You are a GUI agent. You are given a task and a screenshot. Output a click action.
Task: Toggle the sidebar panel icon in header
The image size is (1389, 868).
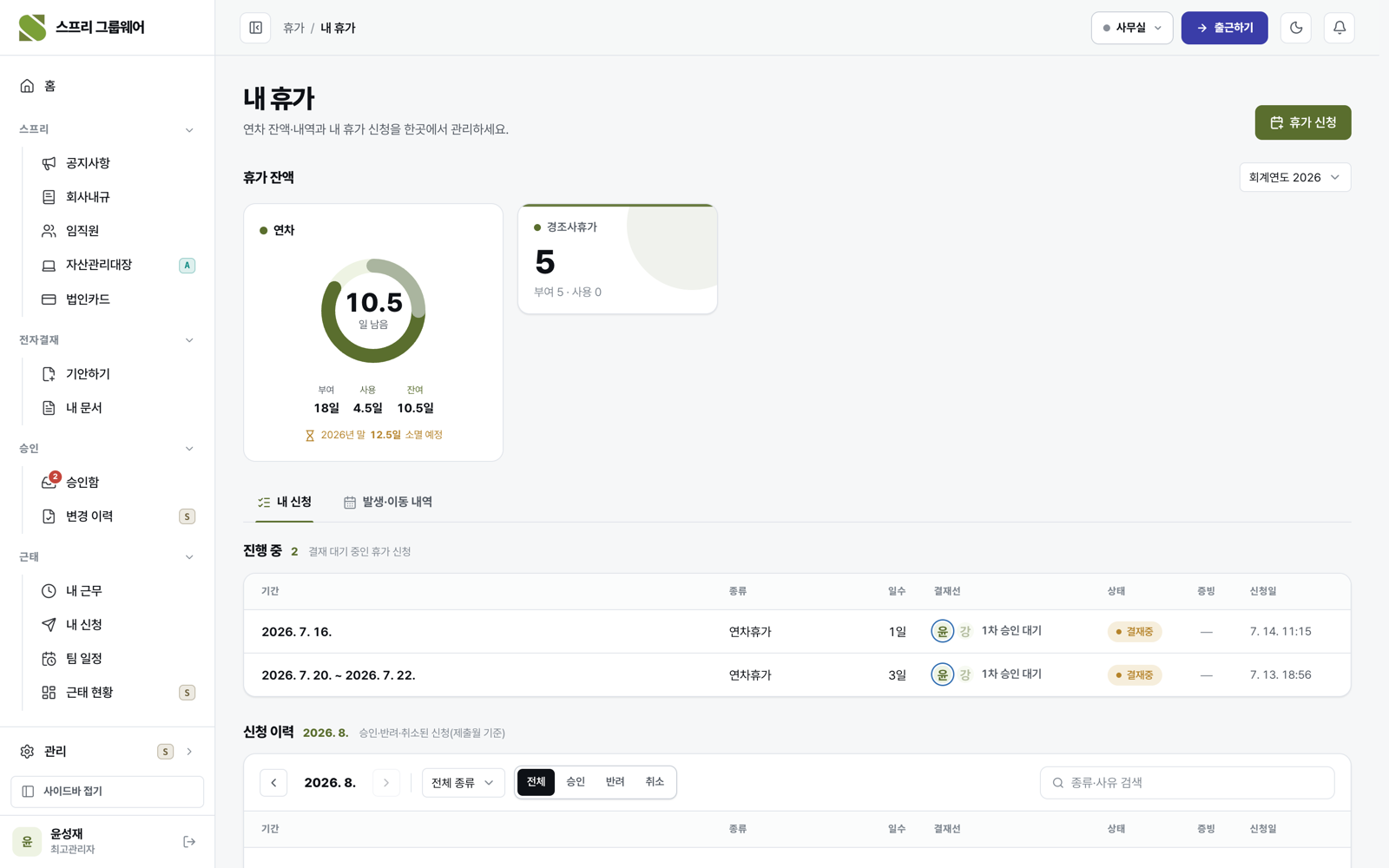click(255, 28)
